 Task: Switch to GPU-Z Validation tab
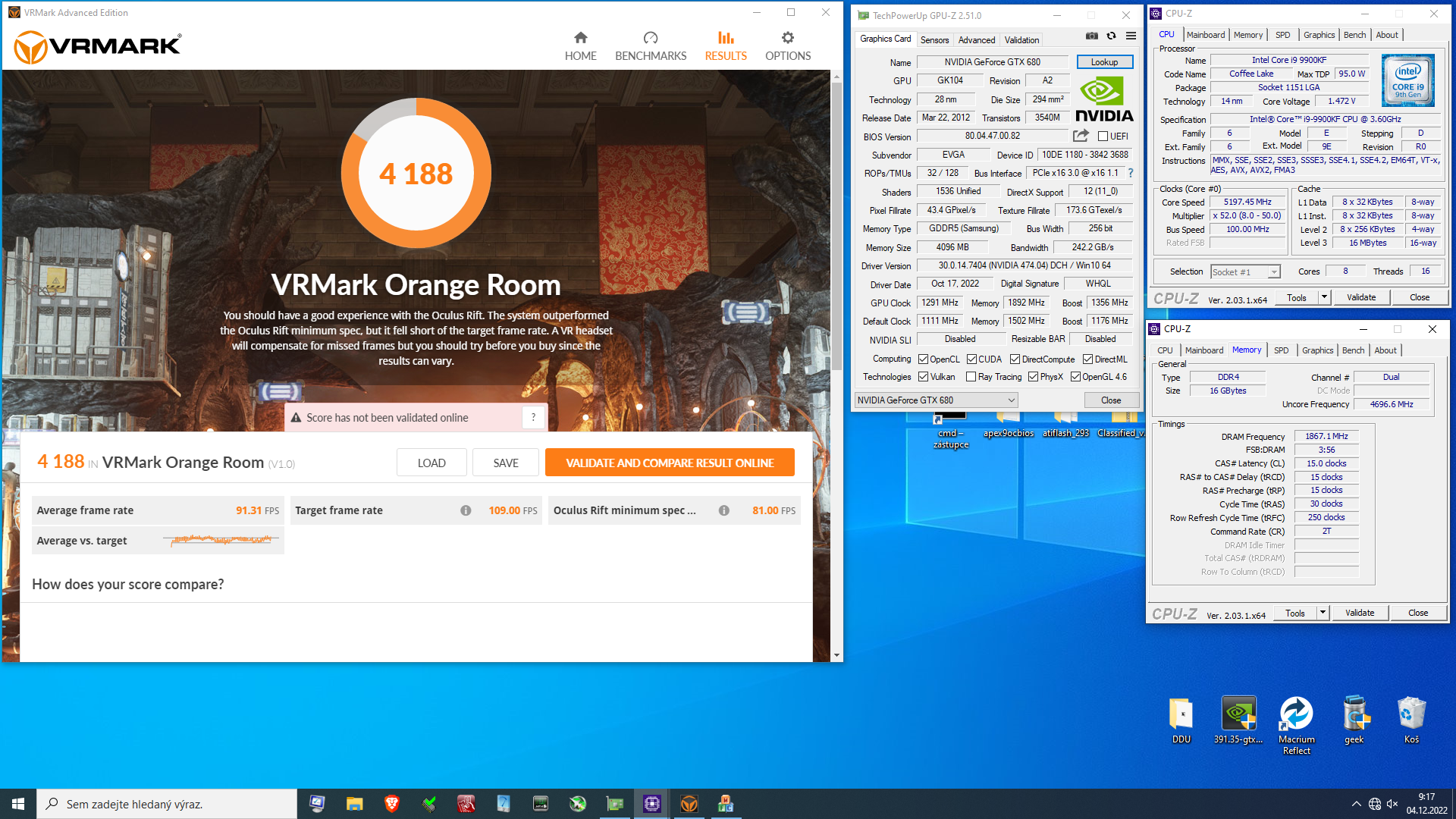coord(1021,40)
